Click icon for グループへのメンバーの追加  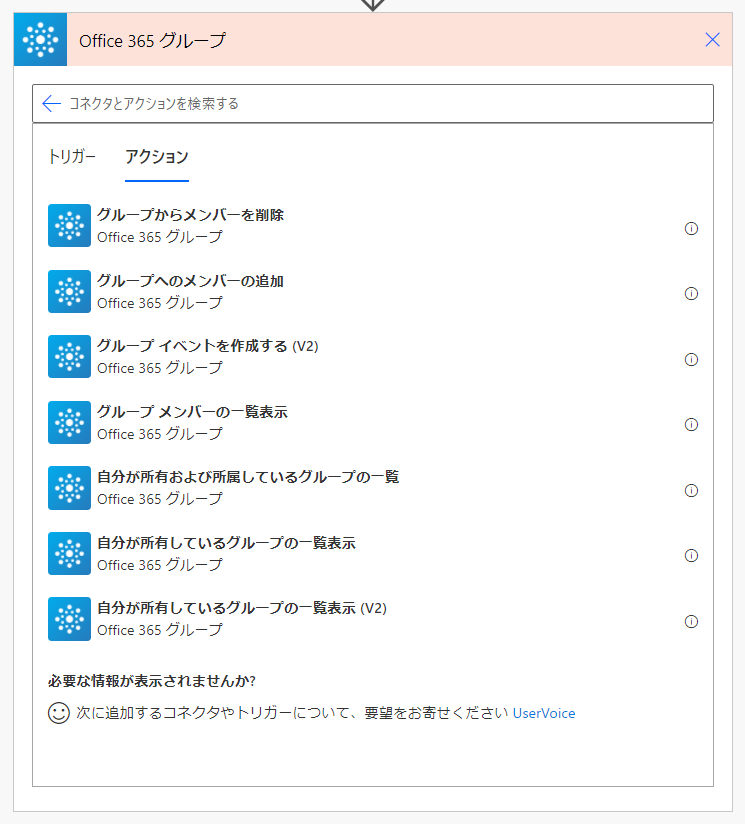[69, 292]
